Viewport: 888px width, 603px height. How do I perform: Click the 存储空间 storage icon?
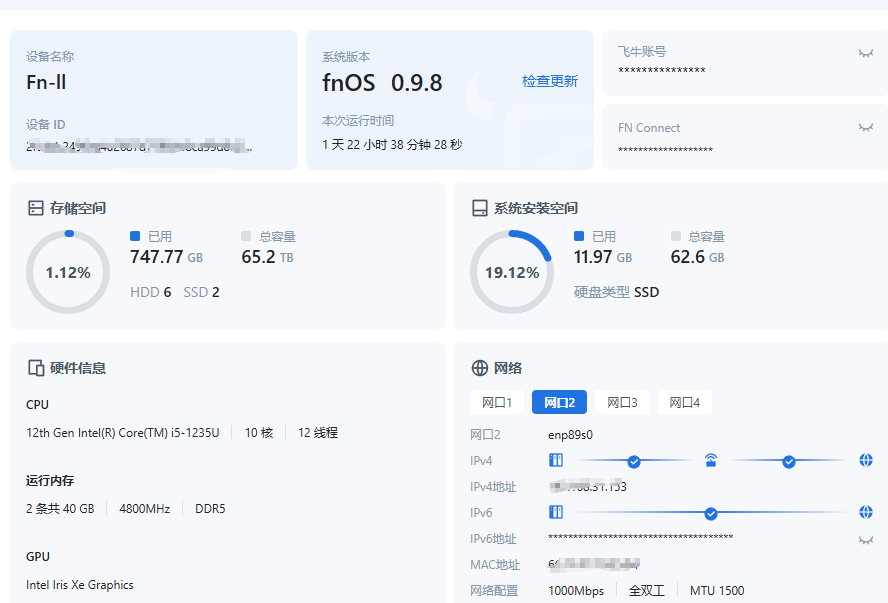click(36, 208)
